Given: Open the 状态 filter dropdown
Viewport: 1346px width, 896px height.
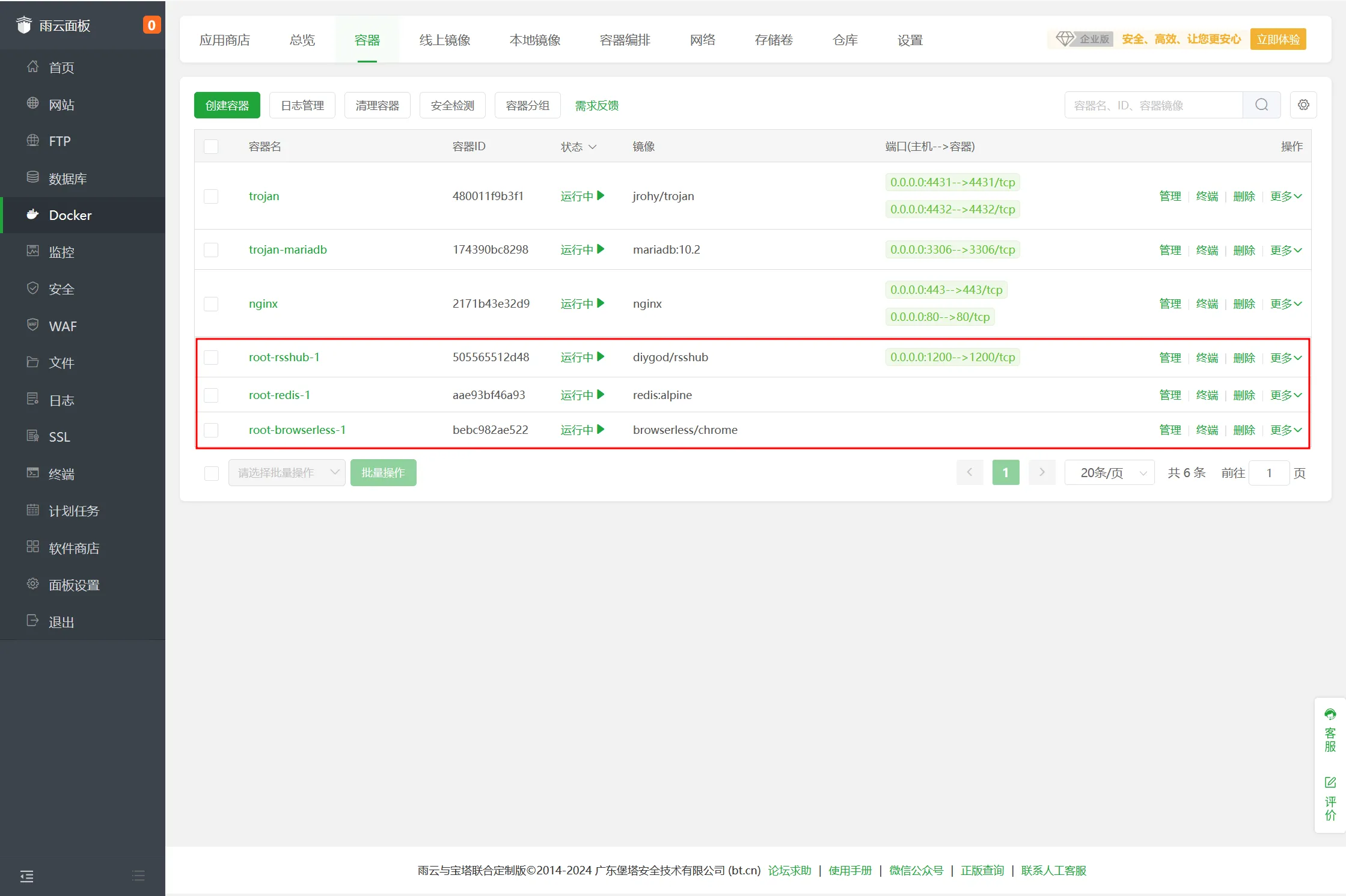Looking at the screenshot, I should click(578, 147).
